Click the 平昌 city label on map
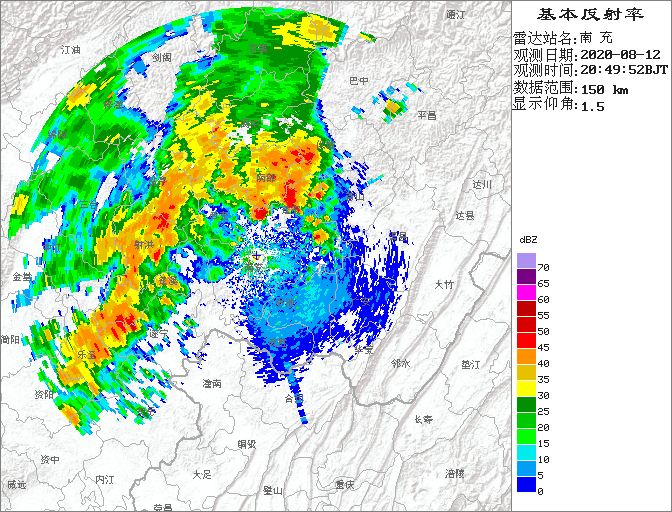The width and height of the screenshot is (672, 512). [x=427, y=115]
